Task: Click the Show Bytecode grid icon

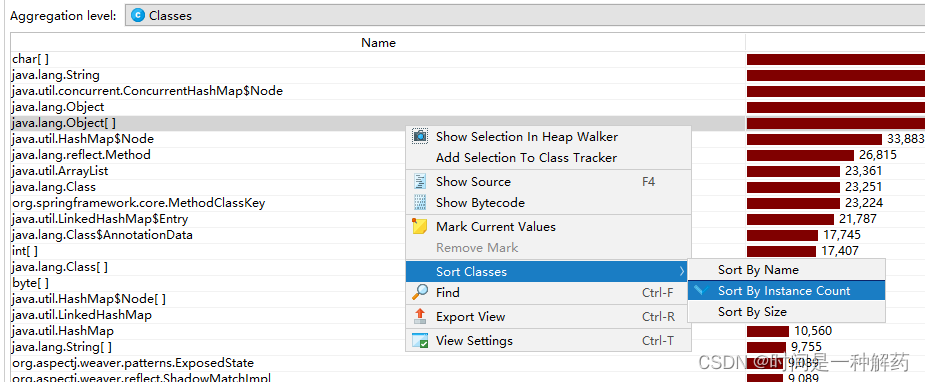Action: [x=419, y=202]
